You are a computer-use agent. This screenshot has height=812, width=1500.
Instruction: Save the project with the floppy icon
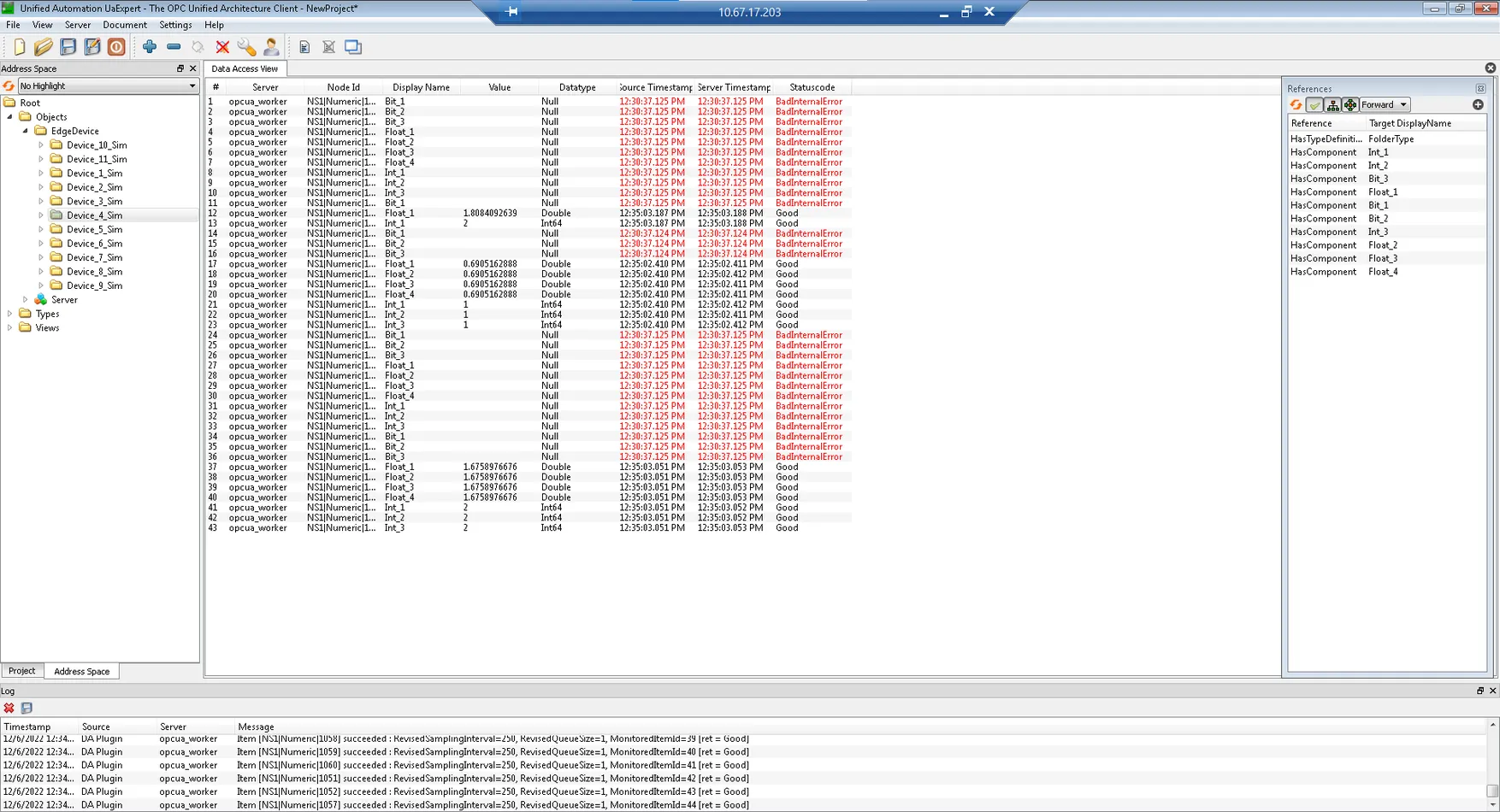coord(68,47)
